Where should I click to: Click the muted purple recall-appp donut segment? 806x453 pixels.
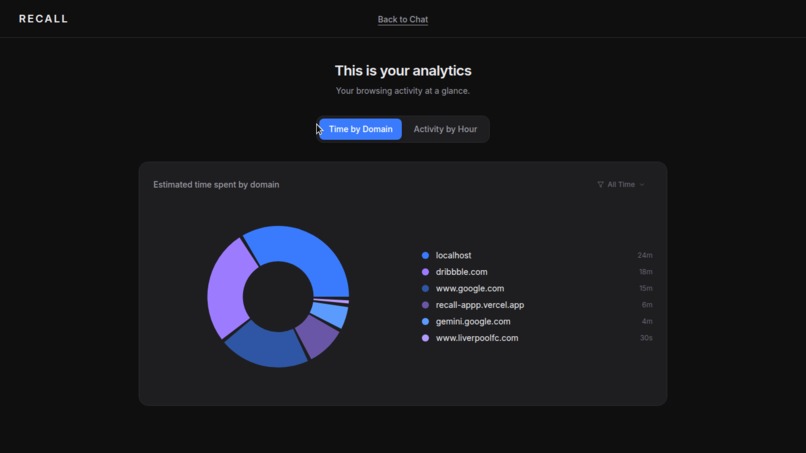pos(319,335)
